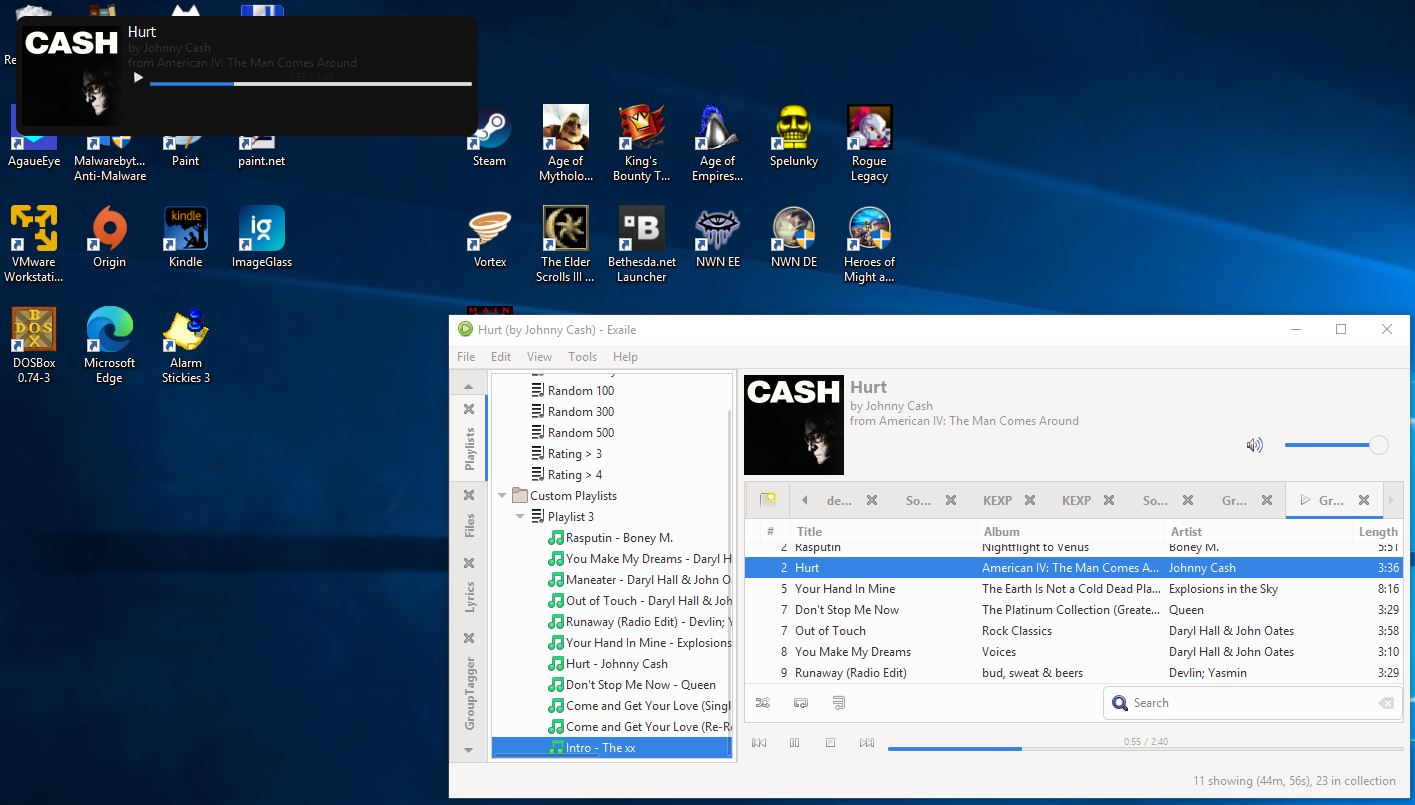Collapse the Custom Playlists folder
Screen dimensions: 1415x805
[x=503, y=496]
